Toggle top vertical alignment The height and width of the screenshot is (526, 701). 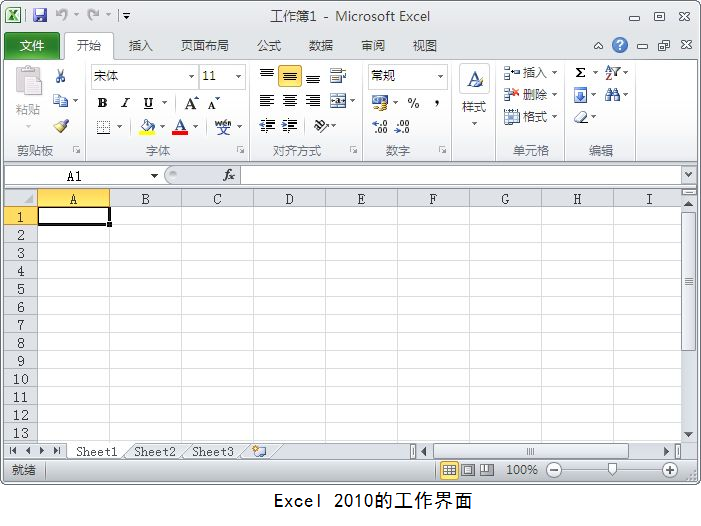pyautogui.click(x=267, y=74)
